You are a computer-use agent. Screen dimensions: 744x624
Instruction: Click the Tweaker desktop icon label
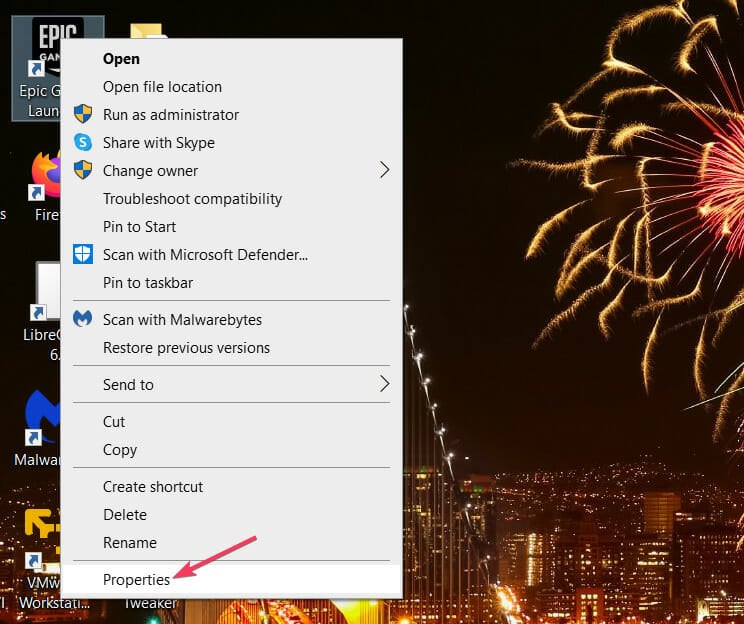pos(150,604)
